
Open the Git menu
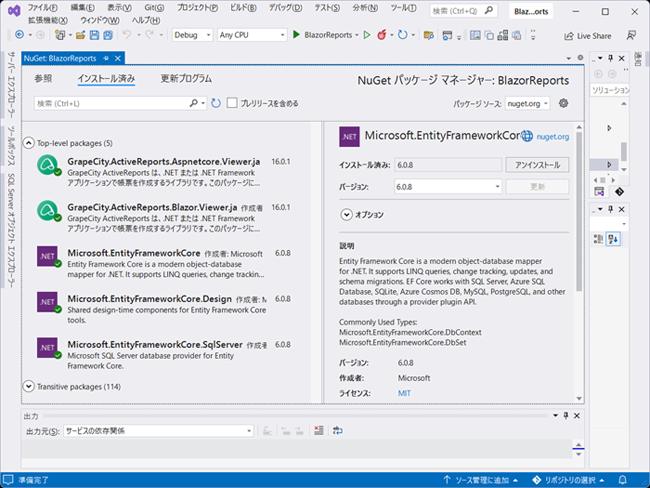(x=154, y=8)
